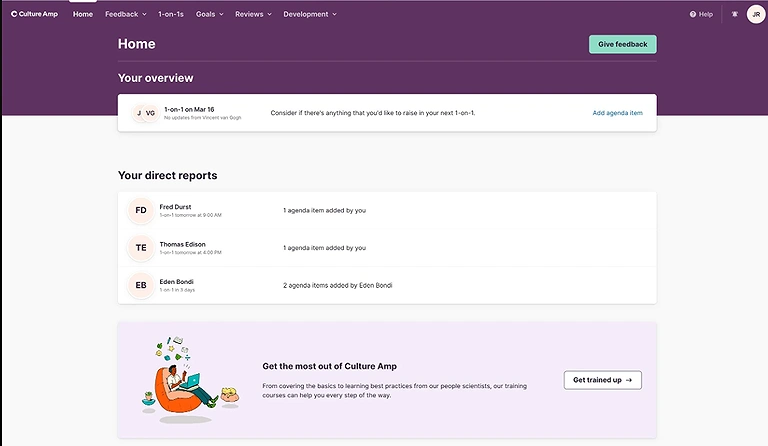Open the Thomas Edison direct report name
The image size is (768, 446).
(x=183, y=244)
